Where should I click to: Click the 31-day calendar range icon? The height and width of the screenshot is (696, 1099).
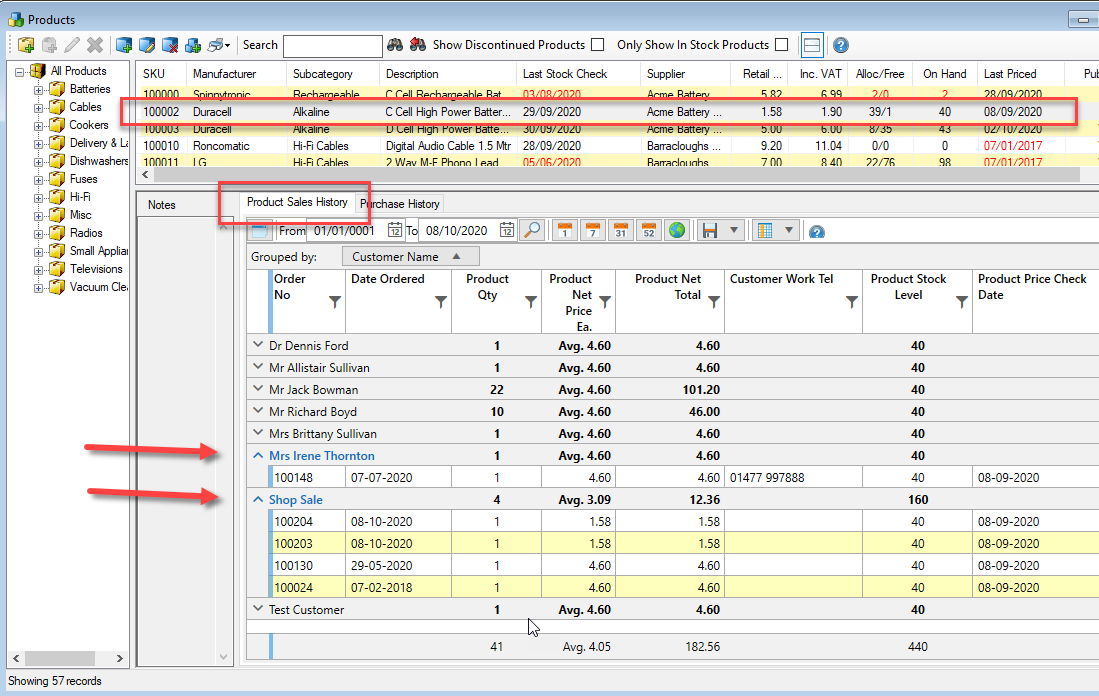coord(620,231)
